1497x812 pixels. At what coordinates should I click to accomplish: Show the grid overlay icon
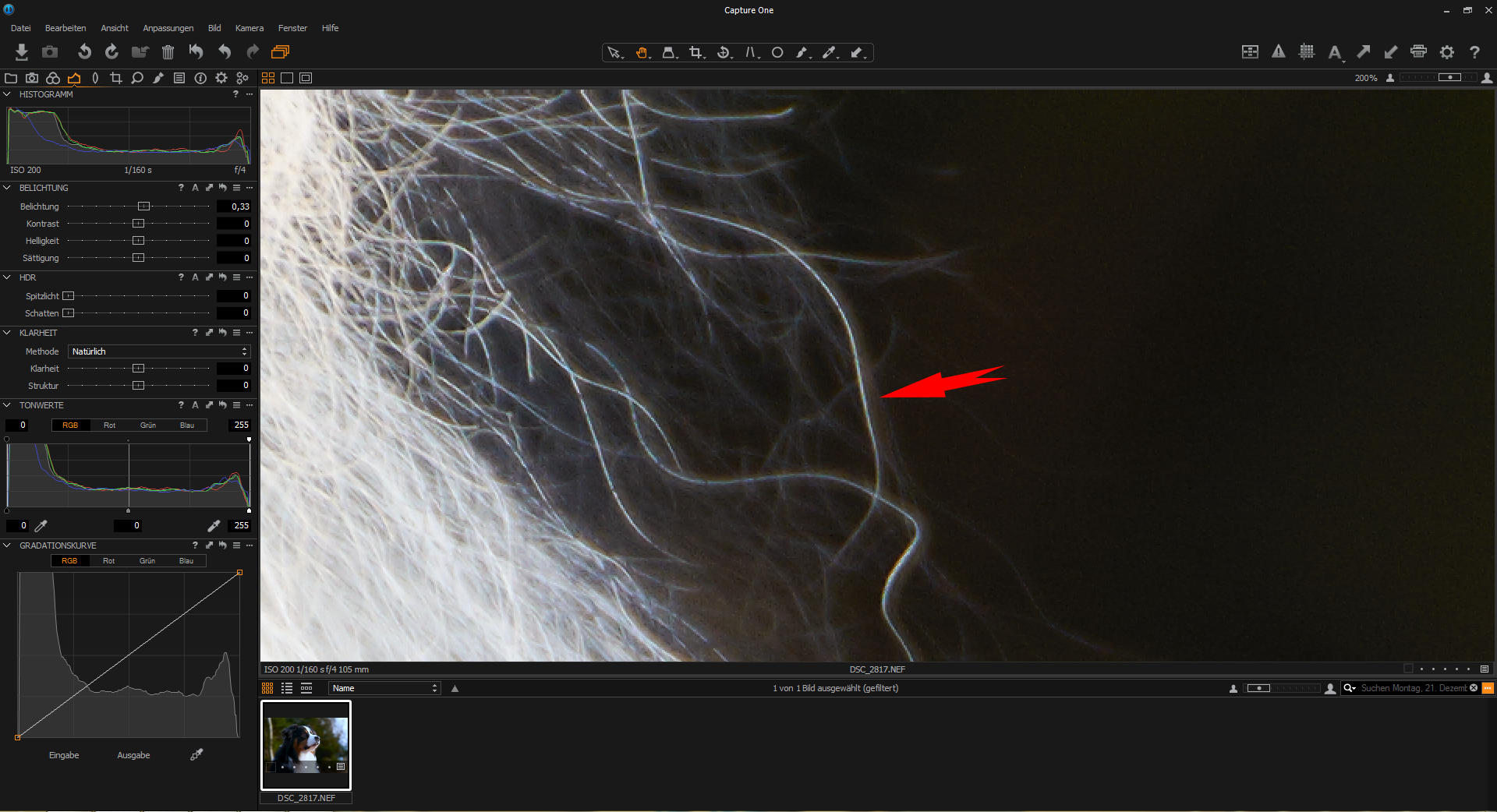point(1307,52)
